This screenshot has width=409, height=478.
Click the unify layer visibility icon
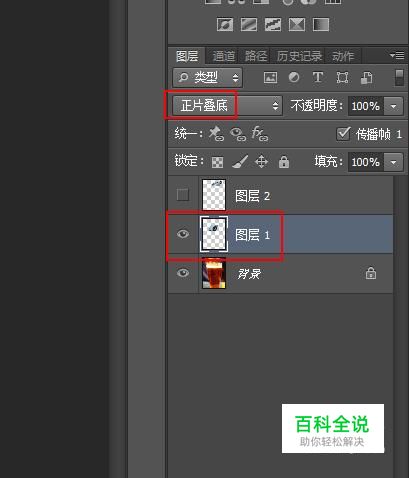238,134
